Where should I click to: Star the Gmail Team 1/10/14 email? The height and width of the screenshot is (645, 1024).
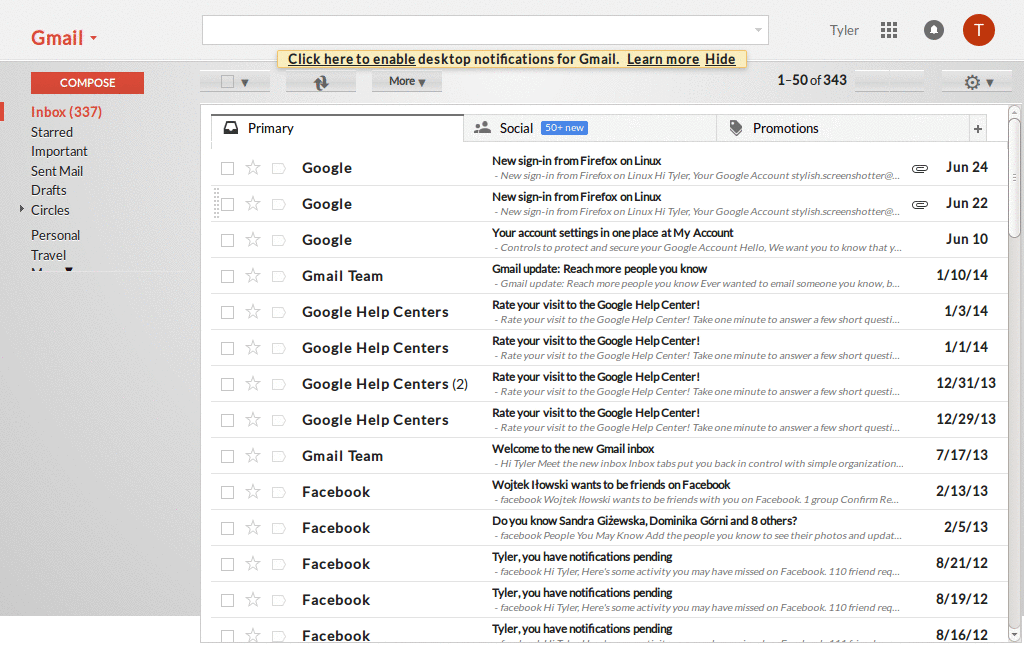click(253, 275)
